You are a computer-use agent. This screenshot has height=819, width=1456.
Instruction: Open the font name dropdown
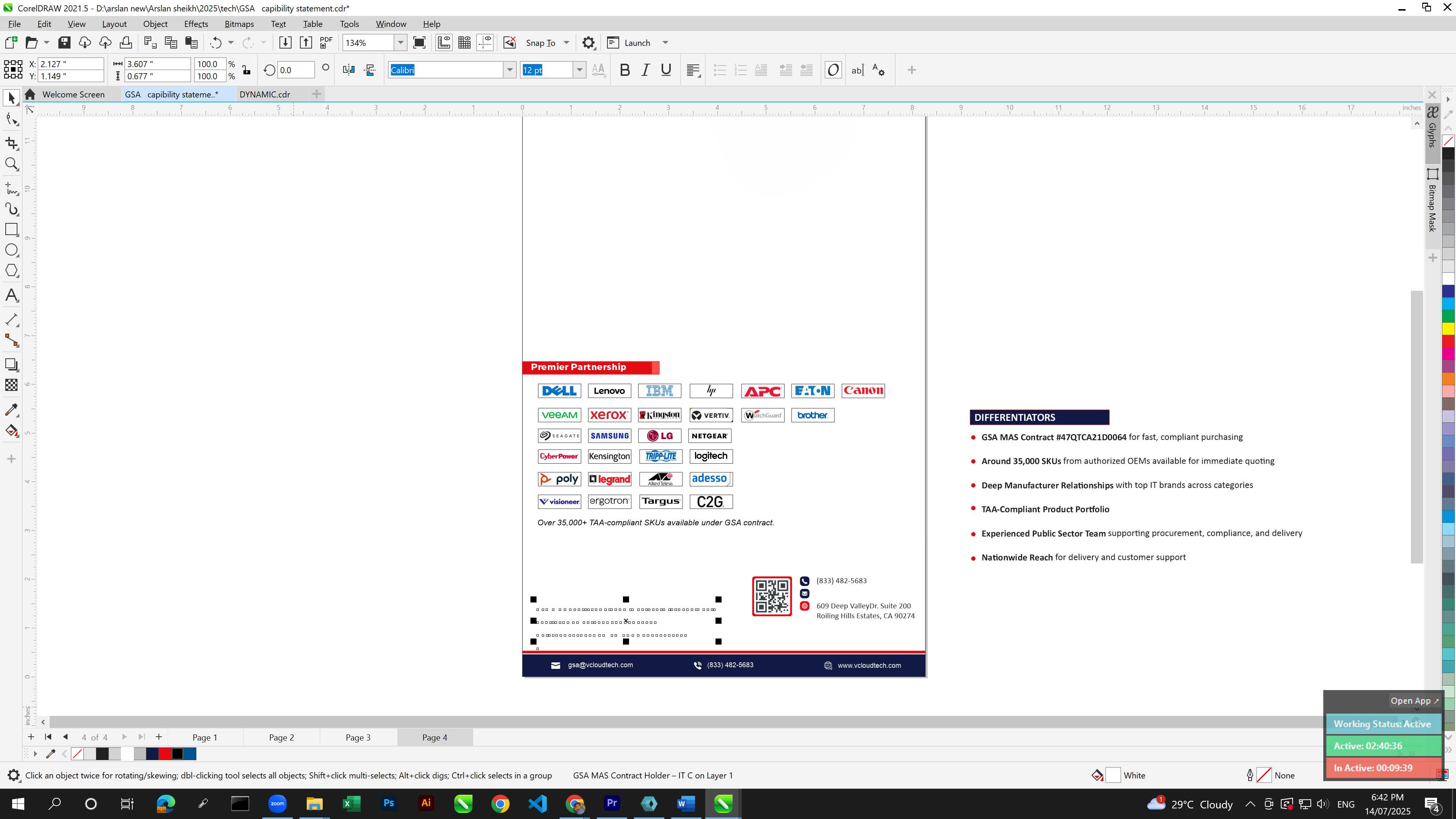[510, 70]
